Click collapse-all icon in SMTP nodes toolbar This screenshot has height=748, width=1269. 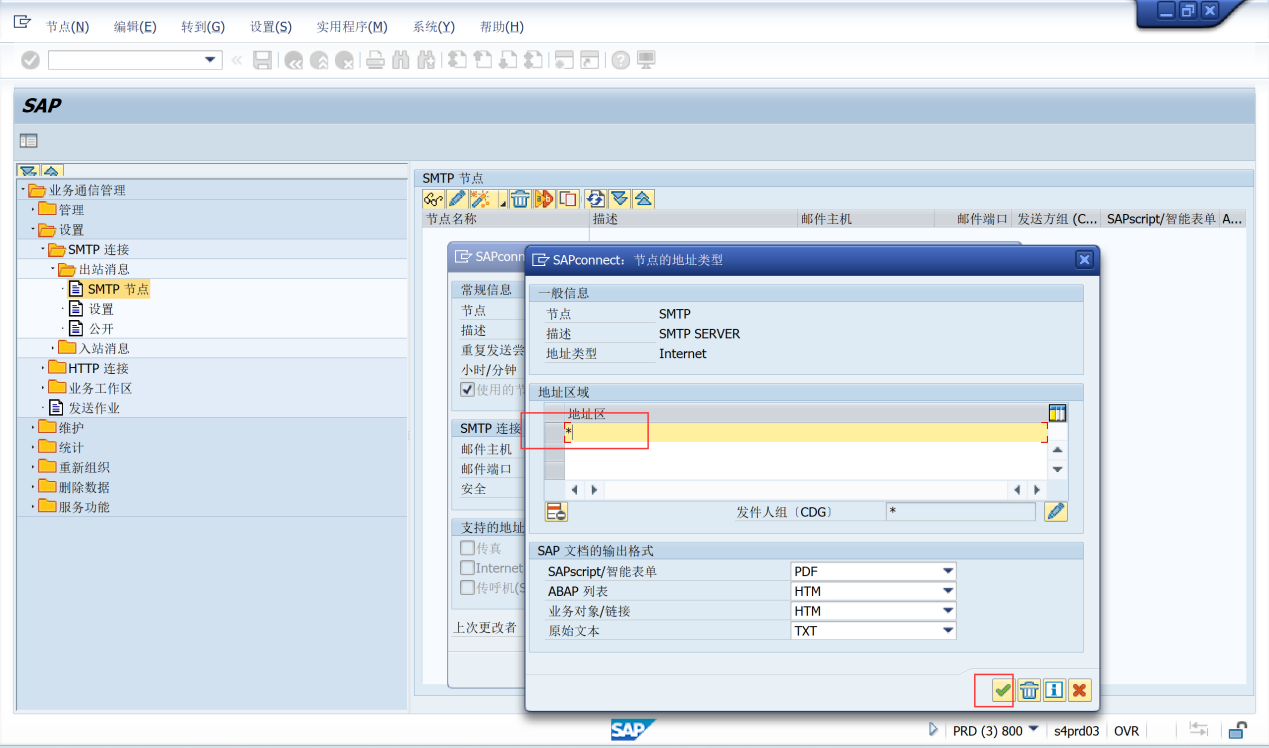coord(644,199)
